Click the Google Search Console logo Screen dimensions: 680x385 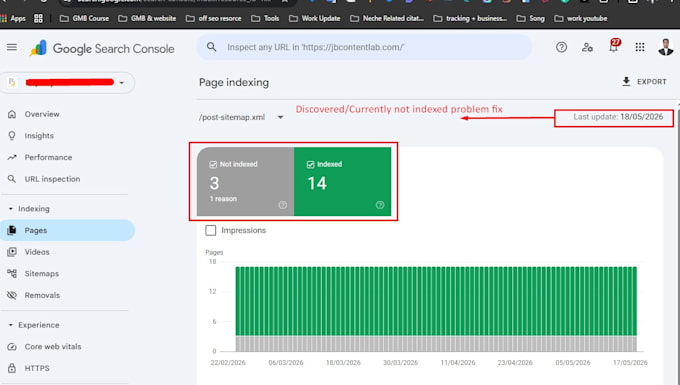(102, 48)
